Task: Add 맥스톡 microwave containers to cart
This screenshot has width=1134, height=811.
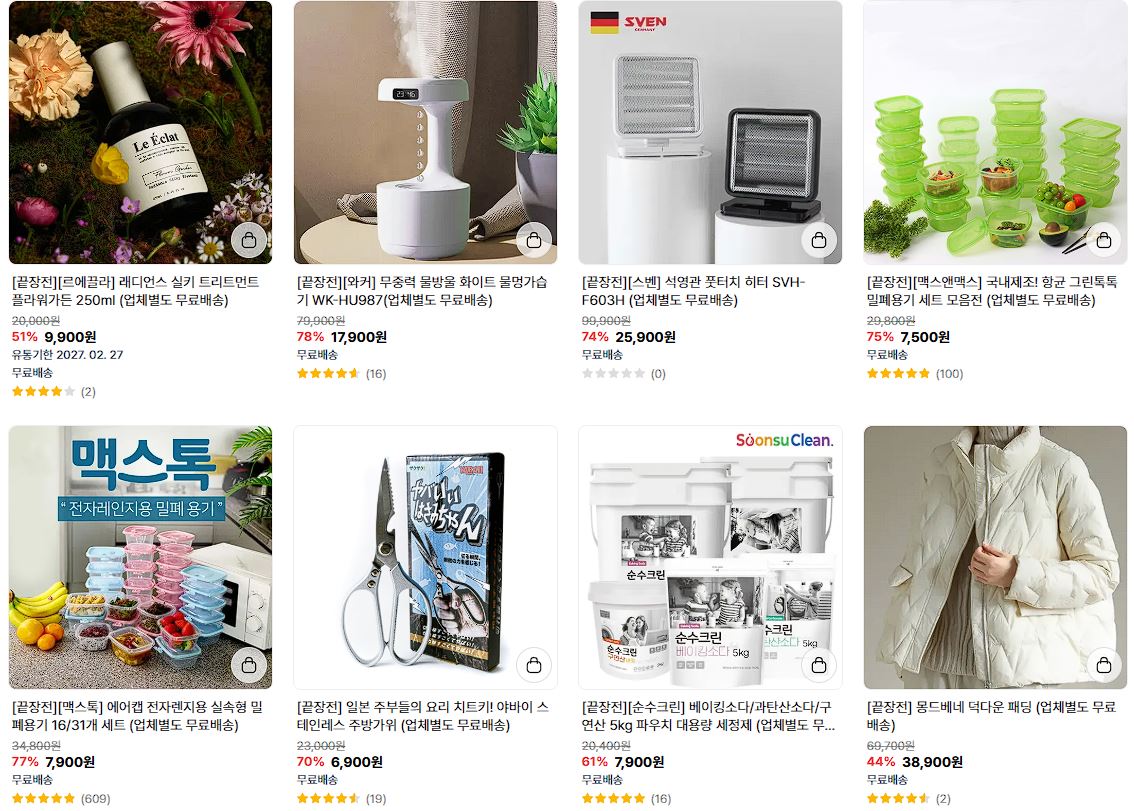Action: click(249, 665)
